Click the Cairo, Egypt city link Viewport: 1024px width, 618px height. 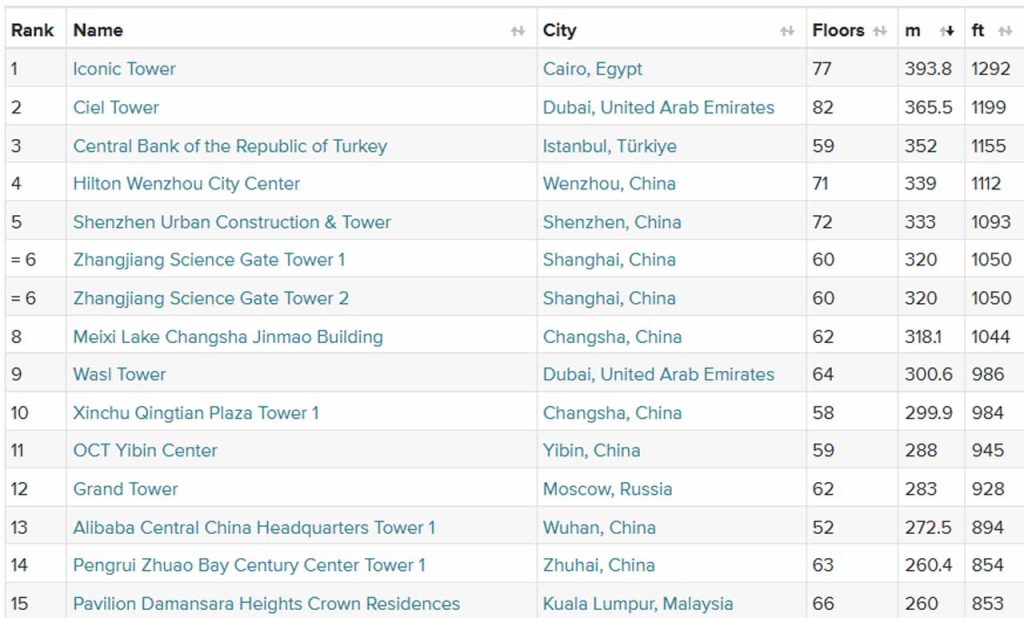tap(592, 69)
